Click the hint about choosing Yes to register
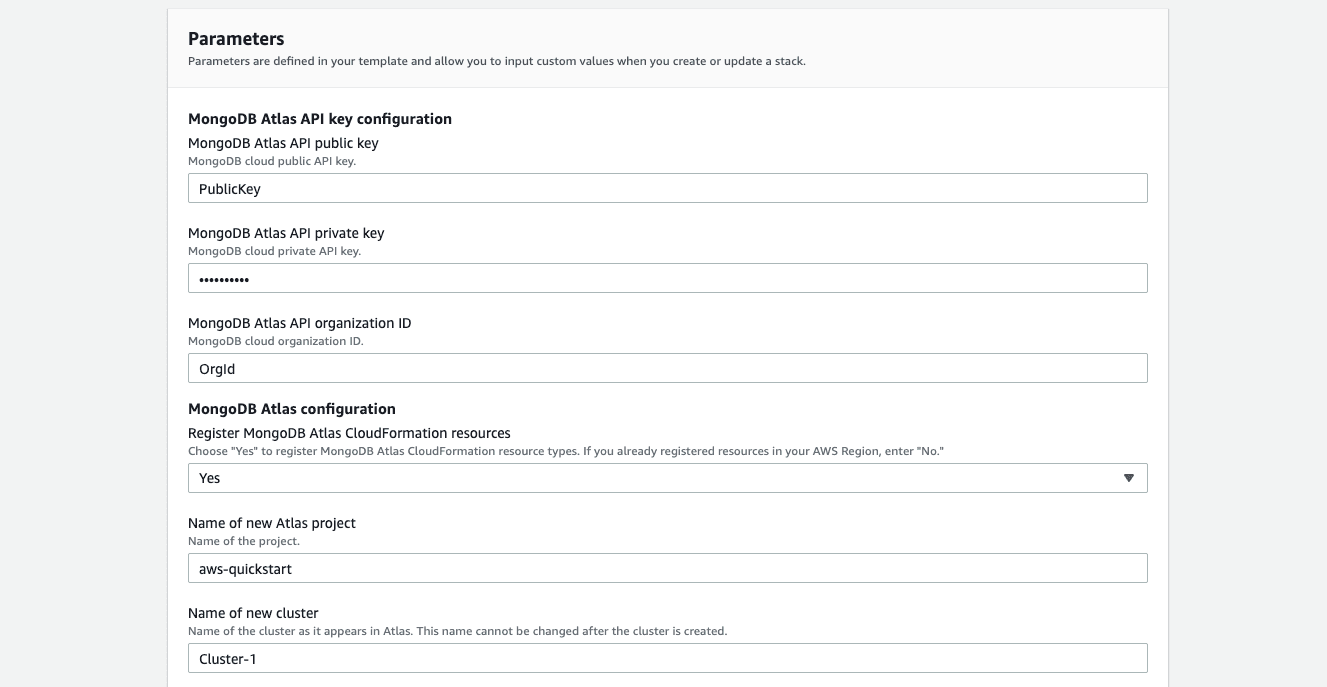The image size is (1327, 687). pos(566,451)
